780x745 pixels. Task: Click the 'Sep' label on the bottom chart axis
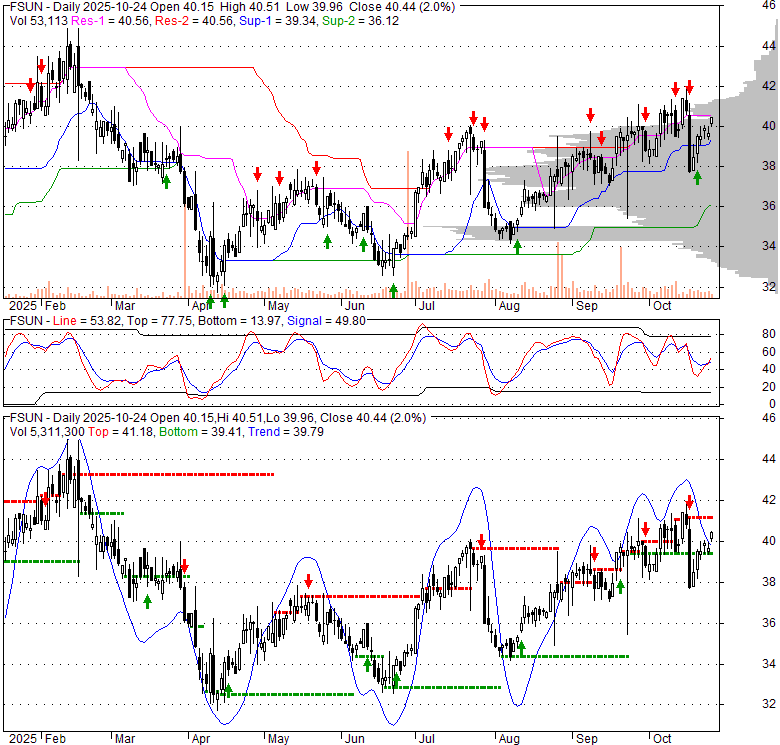pos(586,739)
